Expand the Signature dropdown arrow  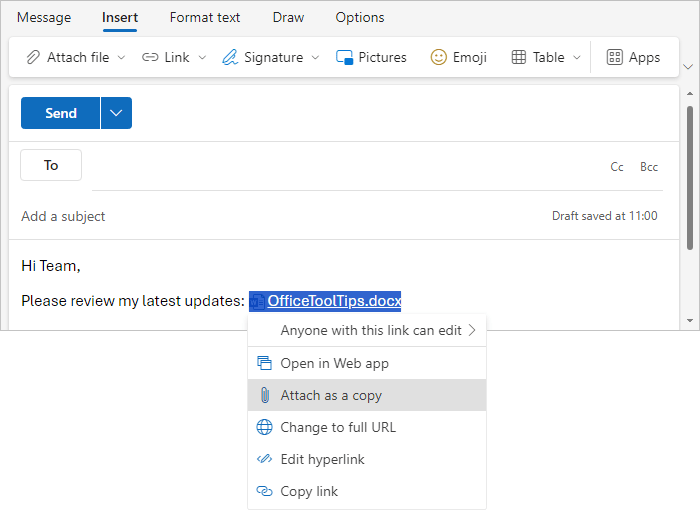tap(315, 58)
